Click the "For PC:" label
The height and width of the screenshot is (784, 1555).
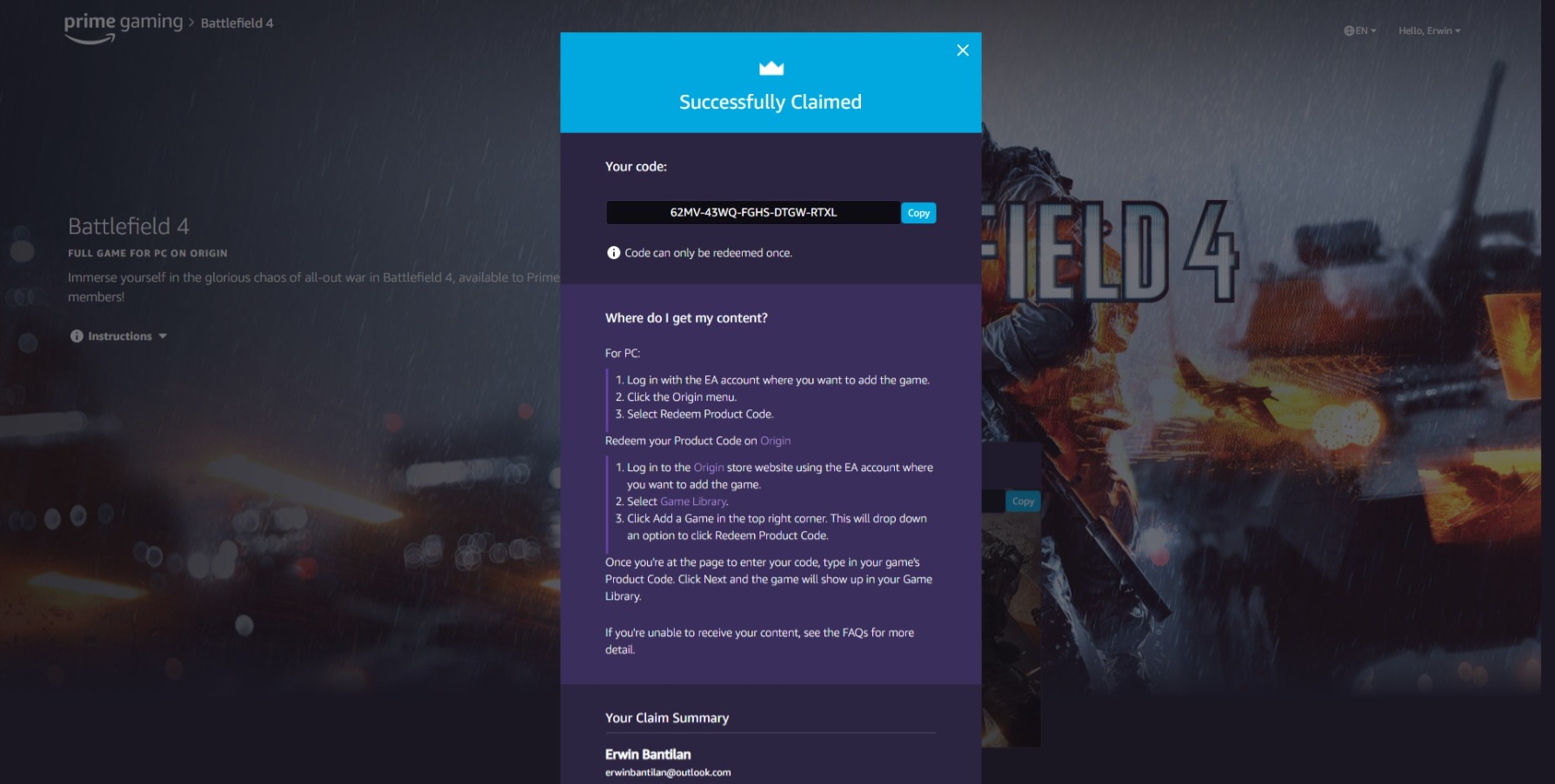coord(623,353)
